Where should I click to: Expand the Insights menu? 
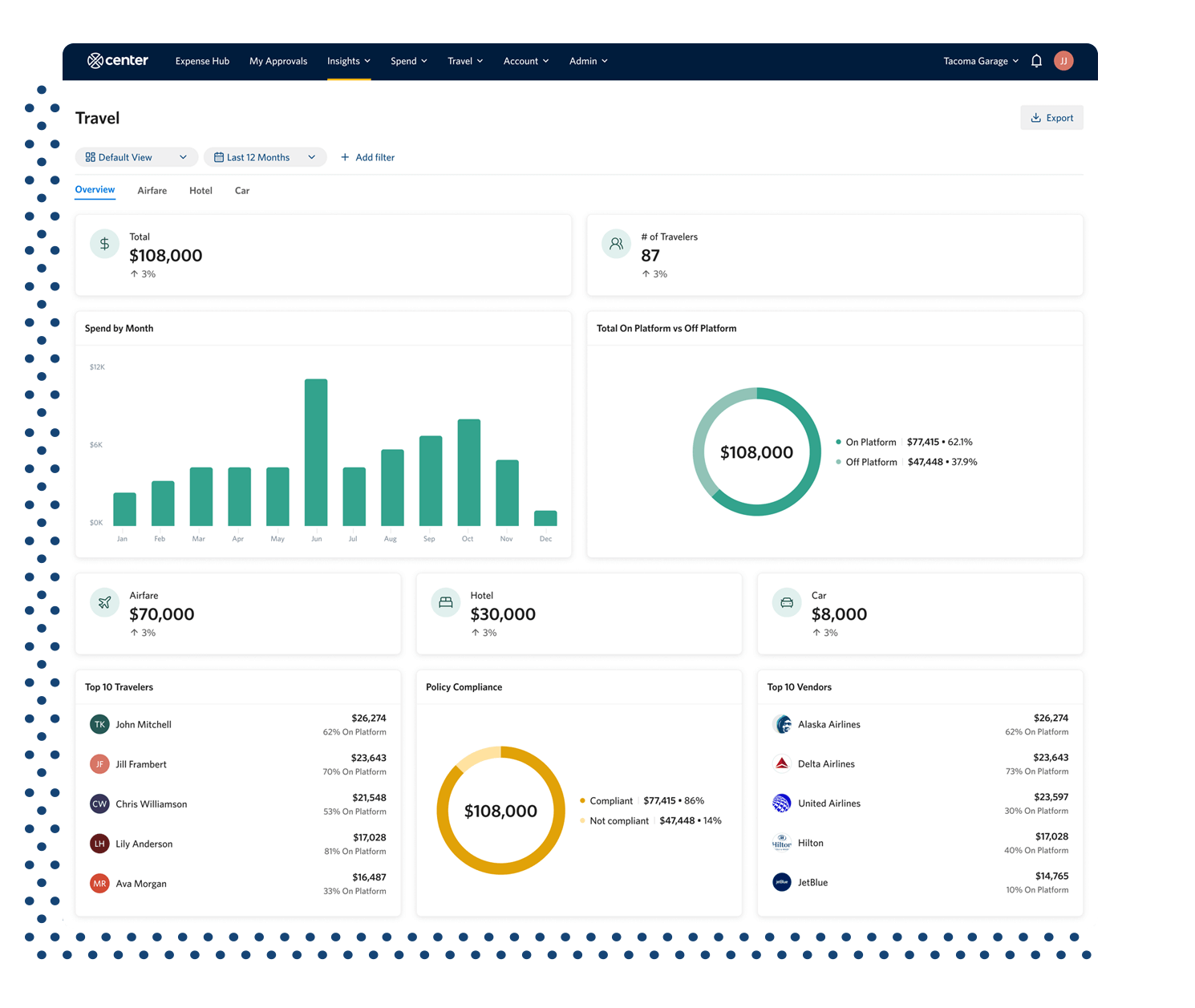[349, 61]
